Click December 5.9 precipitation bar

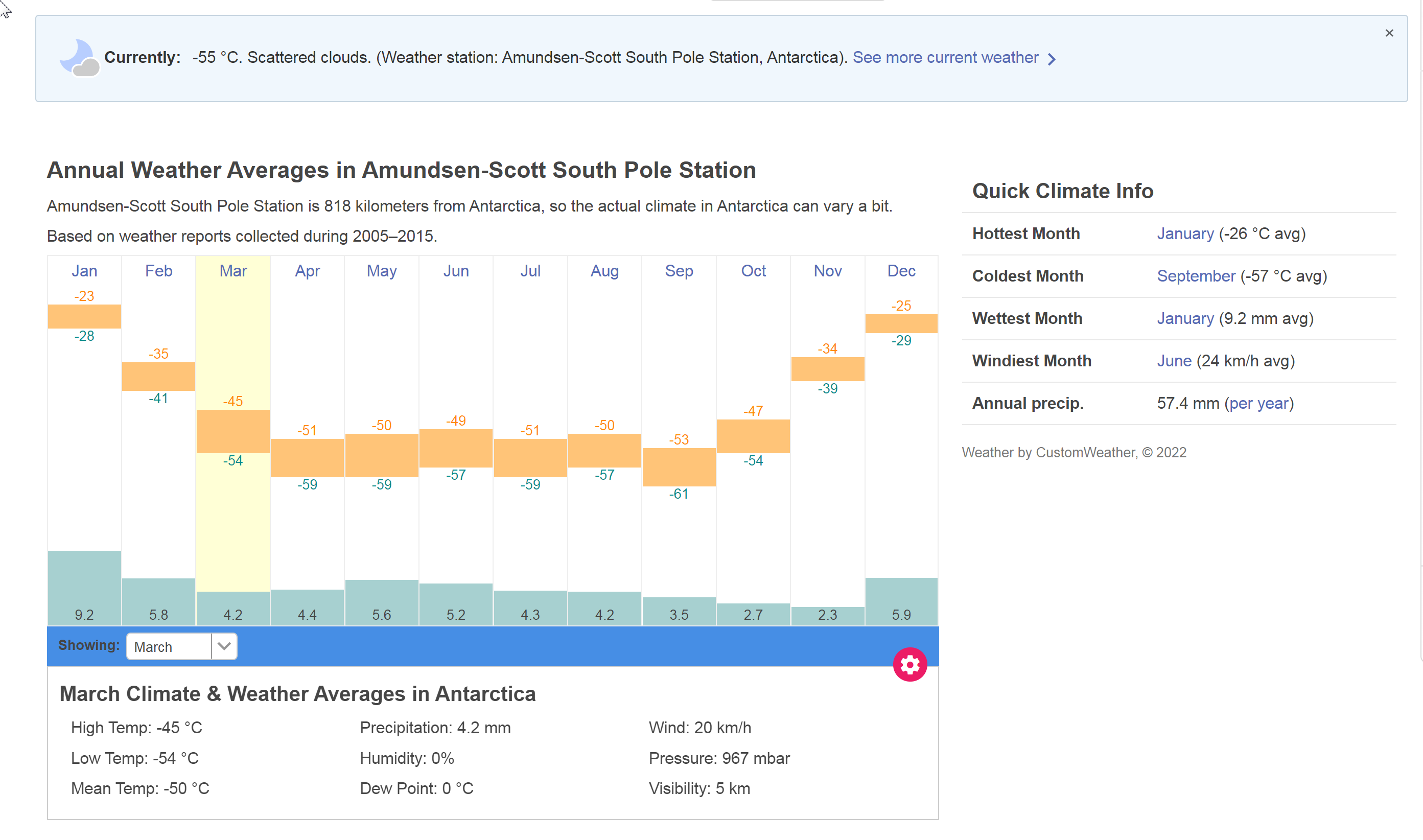point(901,602)
